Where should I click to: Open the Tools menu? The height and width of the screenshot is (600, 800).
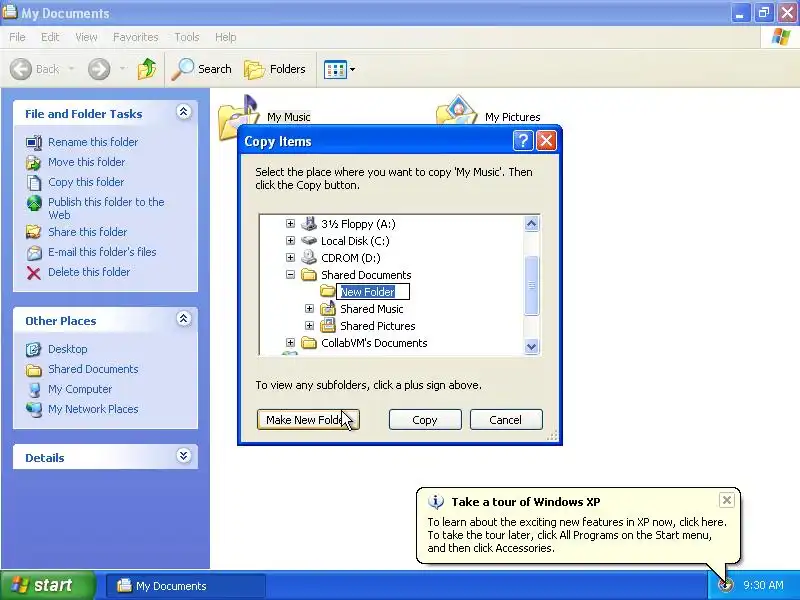click(187, 37)
